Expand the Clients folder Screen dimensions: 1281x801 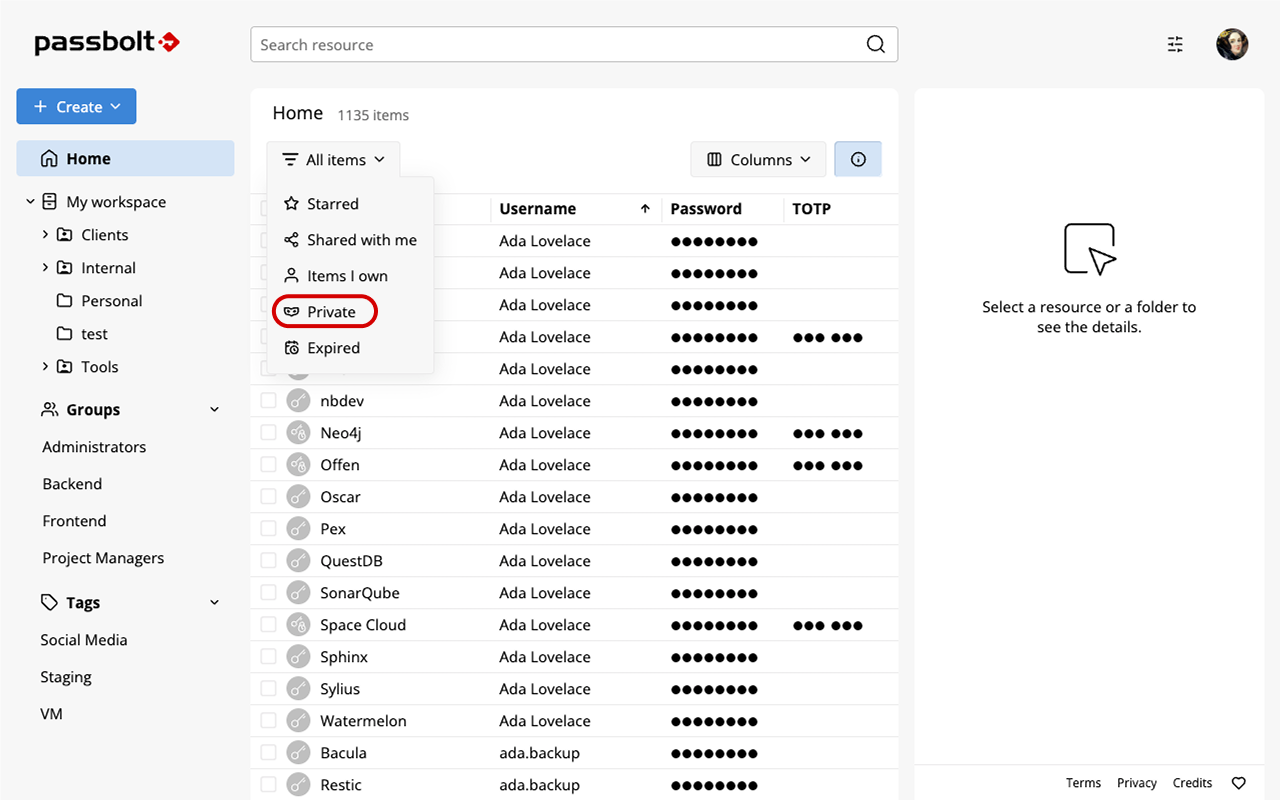tap(45, 235)
